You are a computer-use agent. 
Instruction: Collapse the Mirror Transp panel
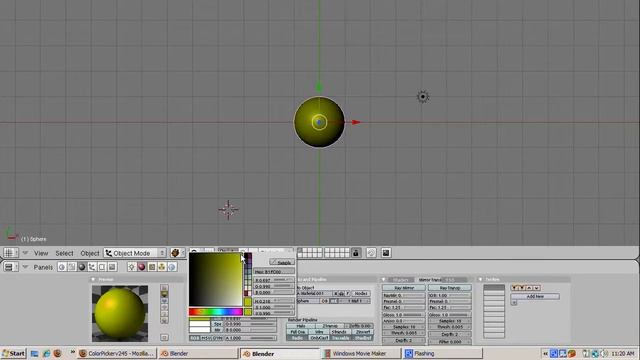383,280
